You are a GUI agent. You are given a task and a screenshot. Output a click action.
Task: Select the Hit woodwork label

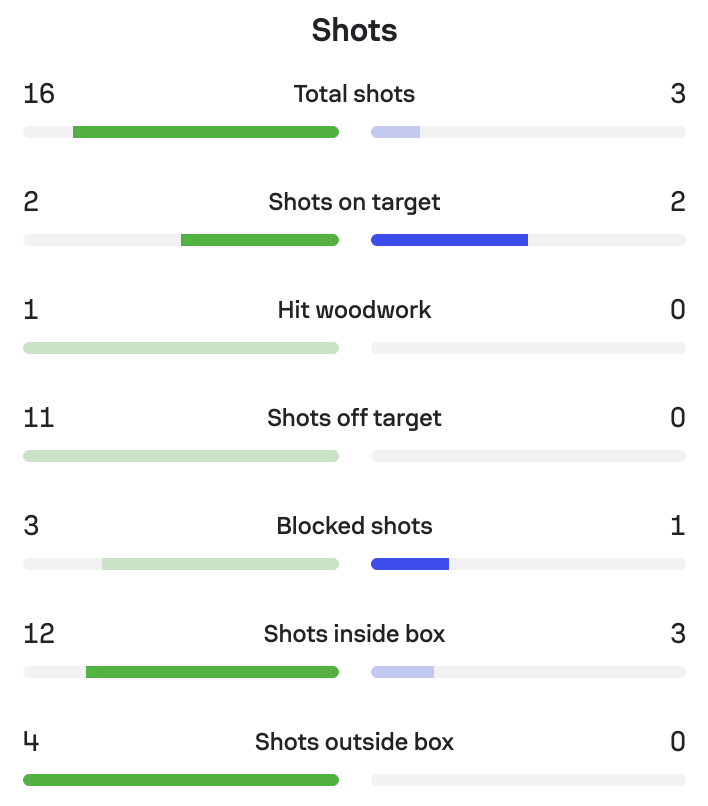pyautogui.click(x=354, y=310)
